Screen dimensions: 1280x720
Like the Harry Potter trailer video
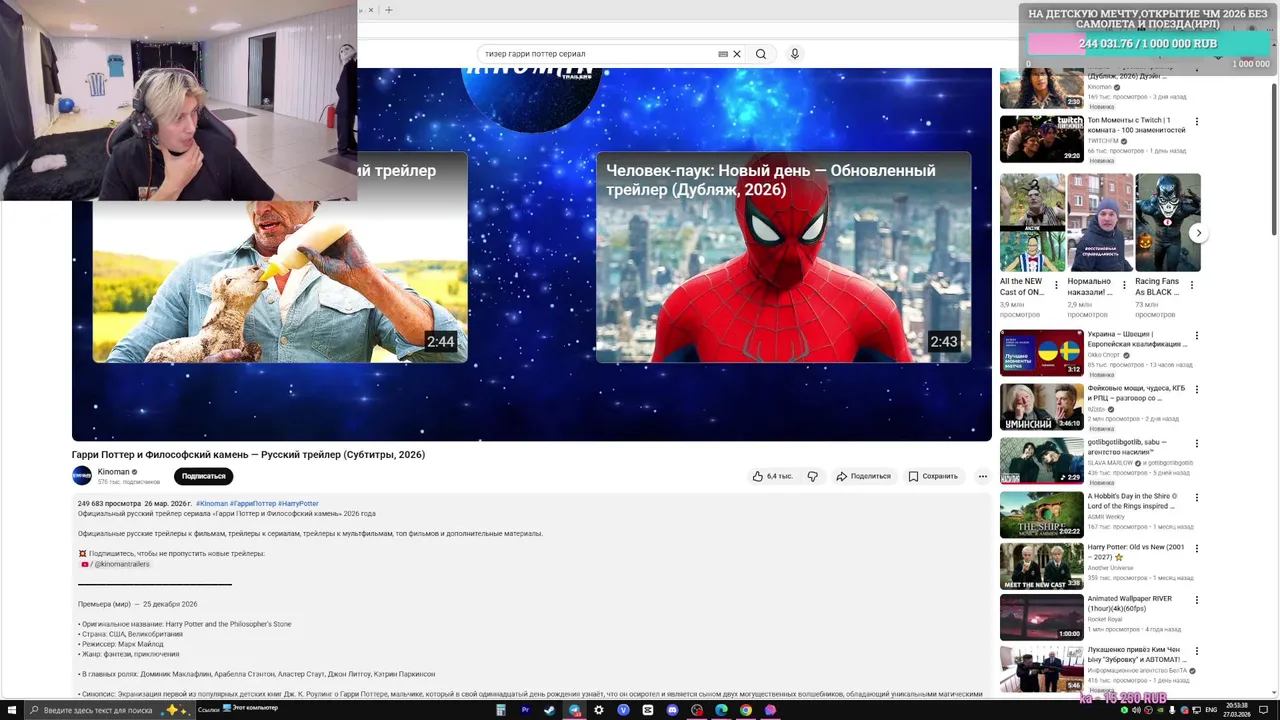(772, 476)
